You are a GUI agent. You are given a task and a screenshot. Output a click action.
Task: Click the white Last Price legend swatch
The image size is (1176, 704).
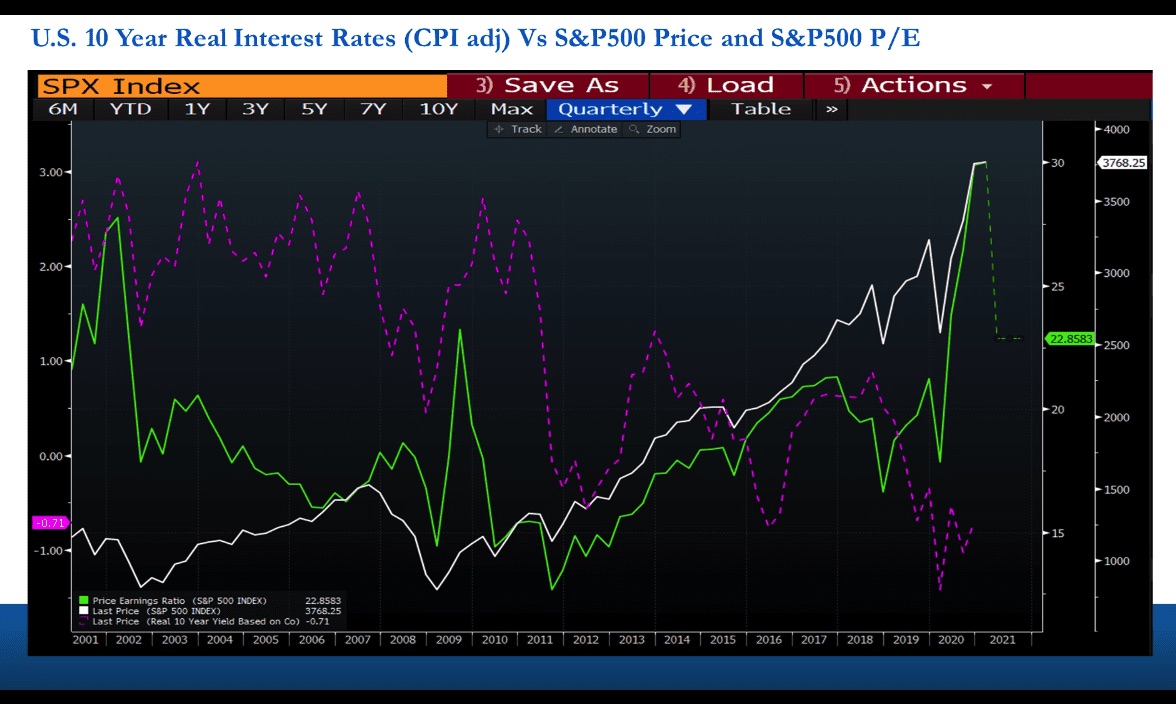[x=83, y=611]
